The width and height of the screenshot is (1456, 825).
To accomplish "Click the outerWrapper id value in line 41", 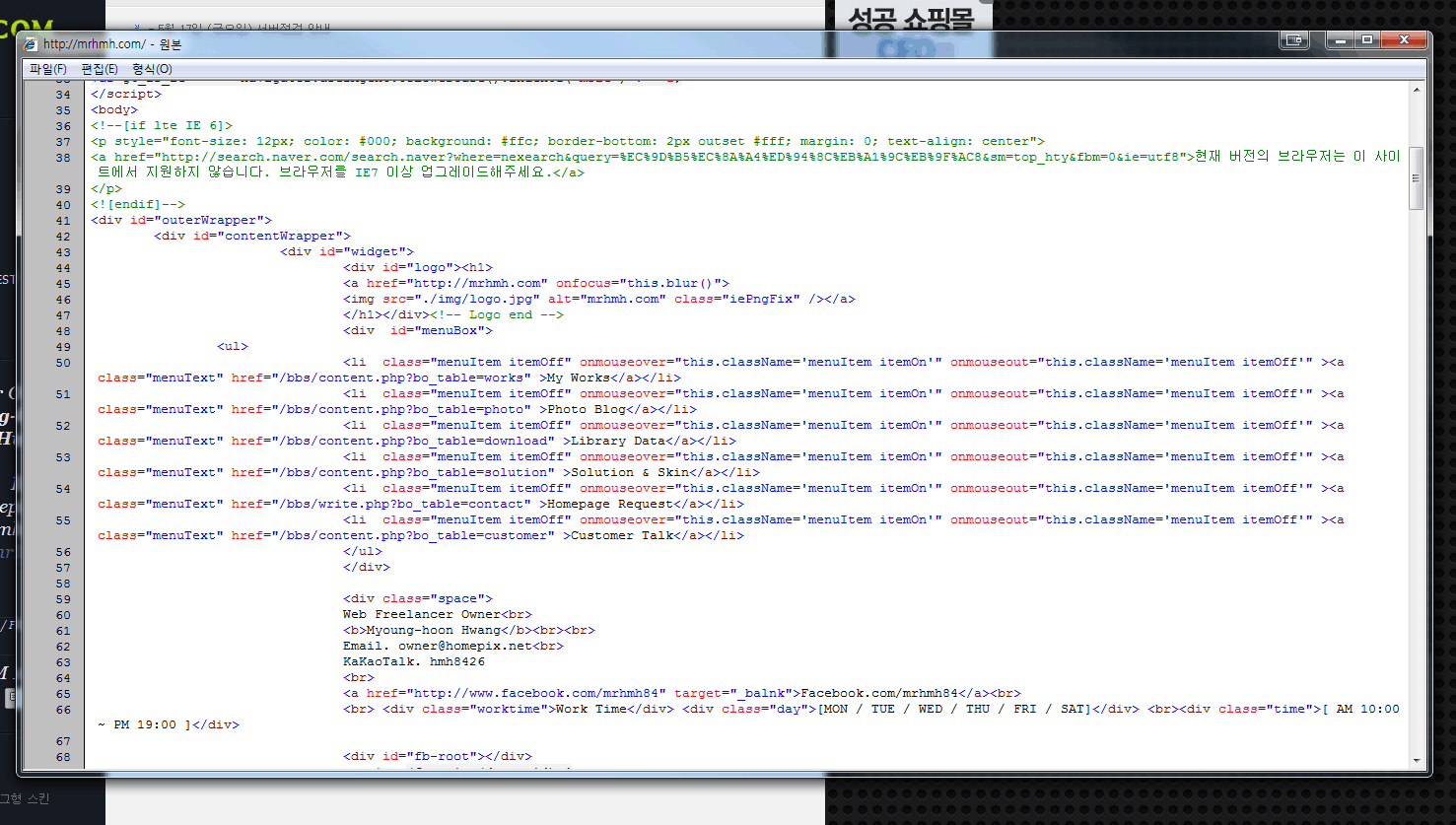I will click(216, 221).
